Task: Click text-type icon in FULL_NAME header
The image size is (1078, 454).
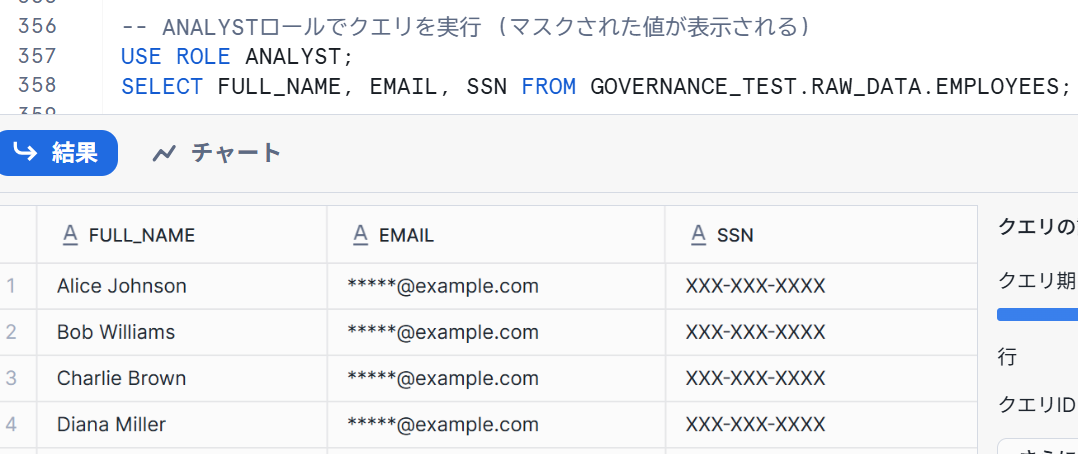Action: click(x=70, y=235)
